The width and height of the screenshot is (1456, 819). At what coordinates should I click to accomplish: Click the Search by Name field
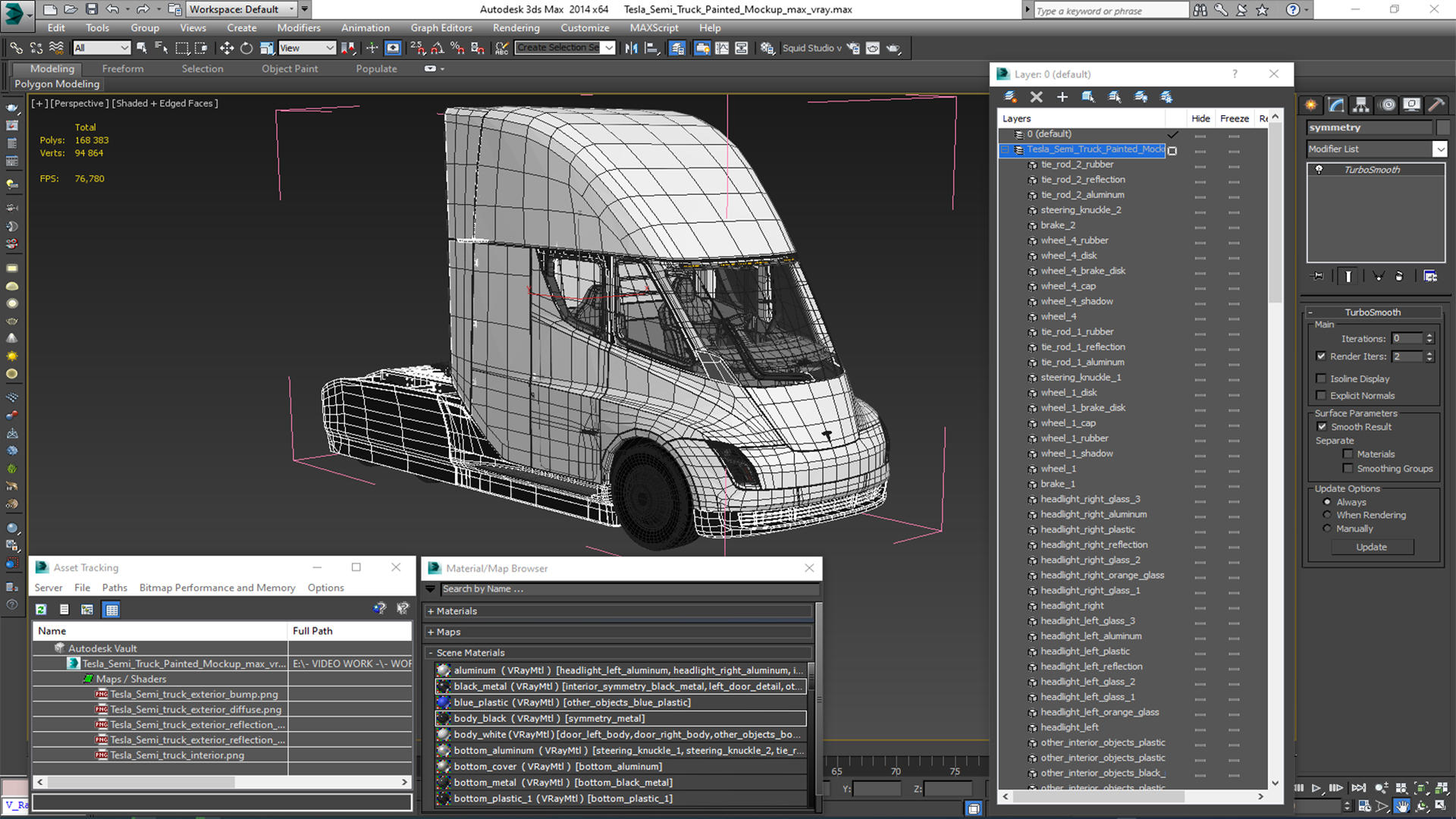pyautogui.click(x=629, y=589)
